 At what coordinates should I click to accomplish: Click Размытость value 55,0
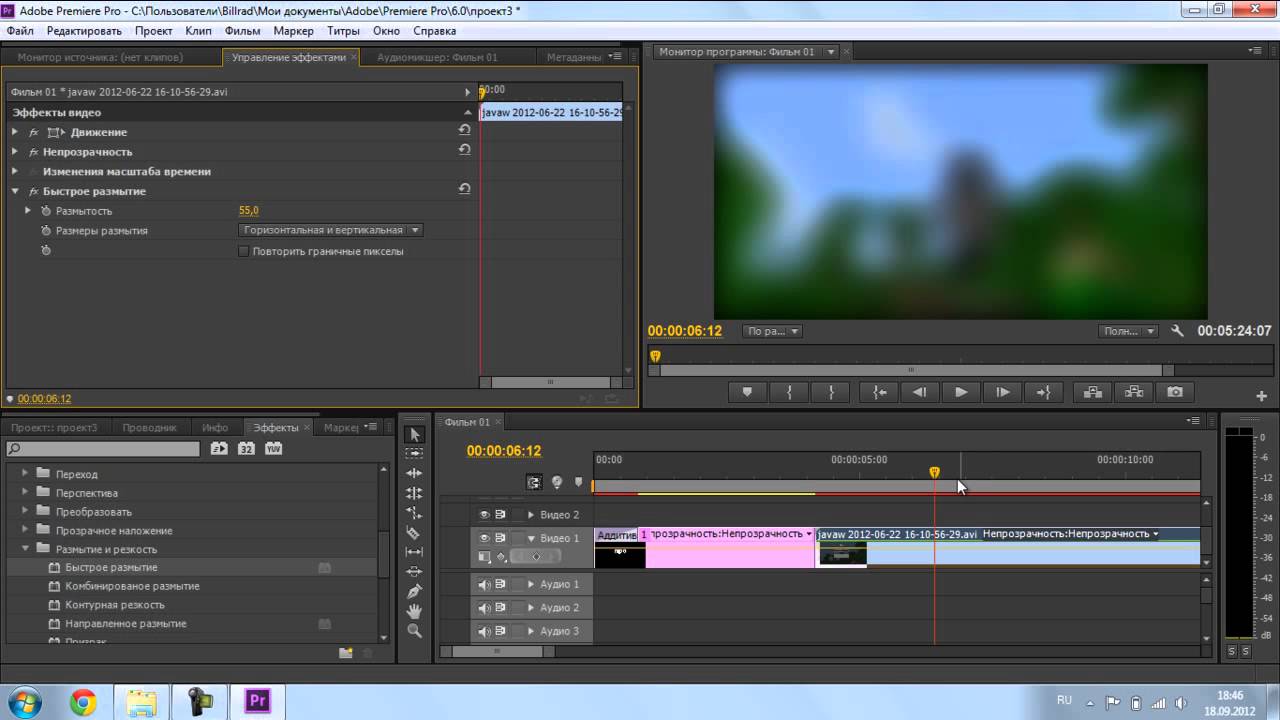tap(248, 211)
